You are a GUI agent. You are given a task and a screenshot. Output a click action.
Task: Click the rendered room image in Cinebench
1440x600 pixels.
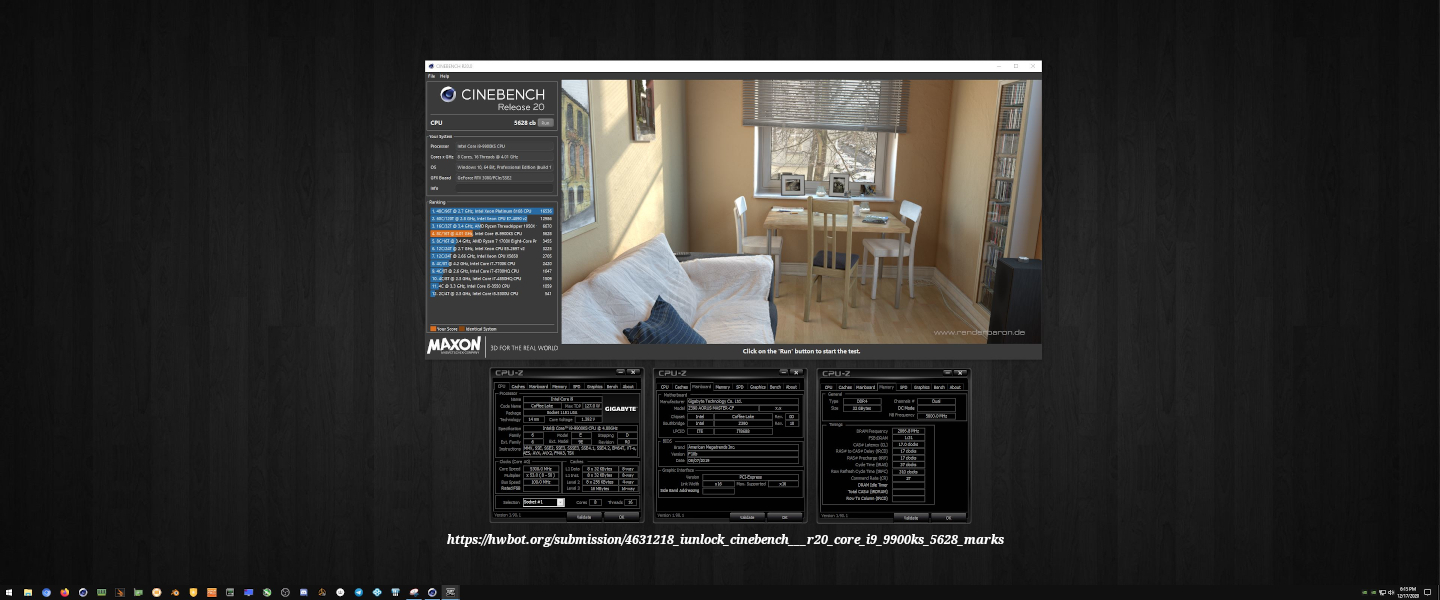point(801,211)
